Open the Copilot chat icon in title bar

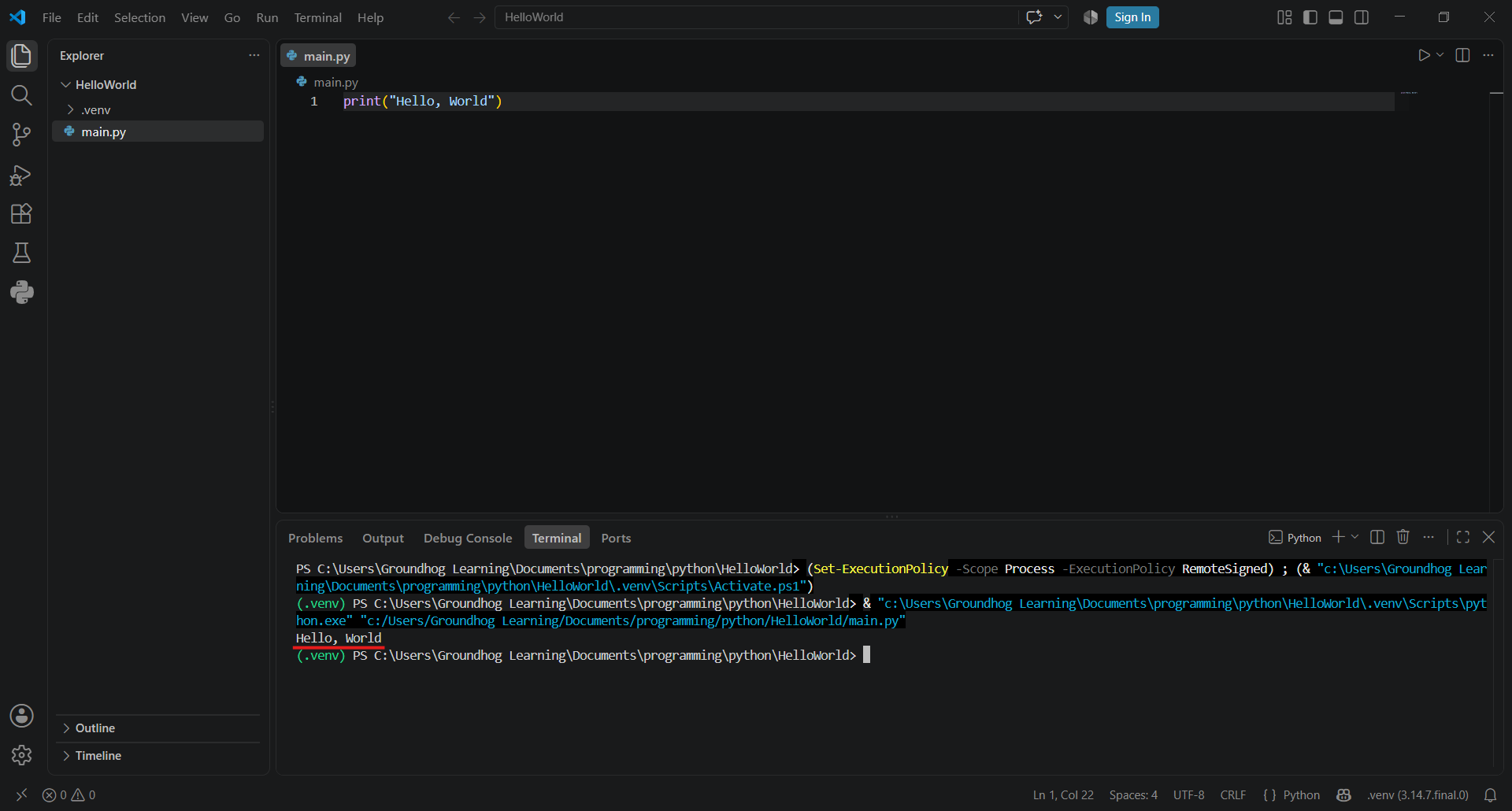point(1034,17)
